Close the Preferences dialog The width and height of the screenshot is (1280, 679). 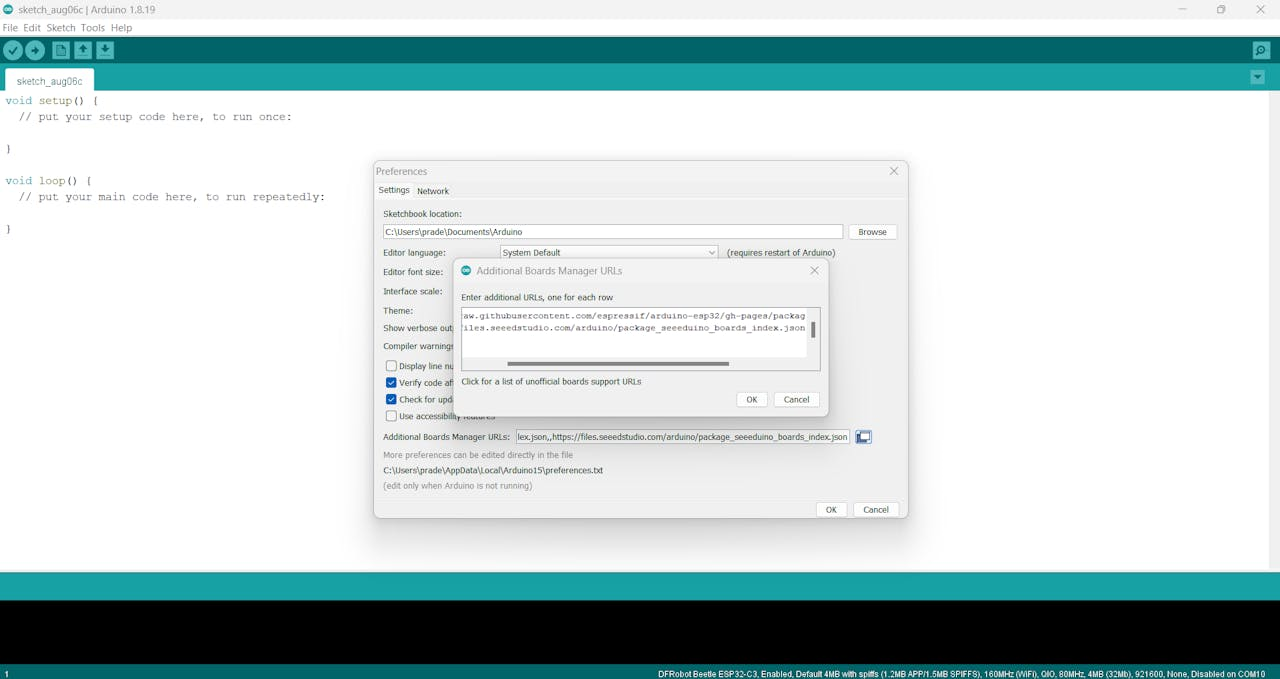[x=894, y=171]
